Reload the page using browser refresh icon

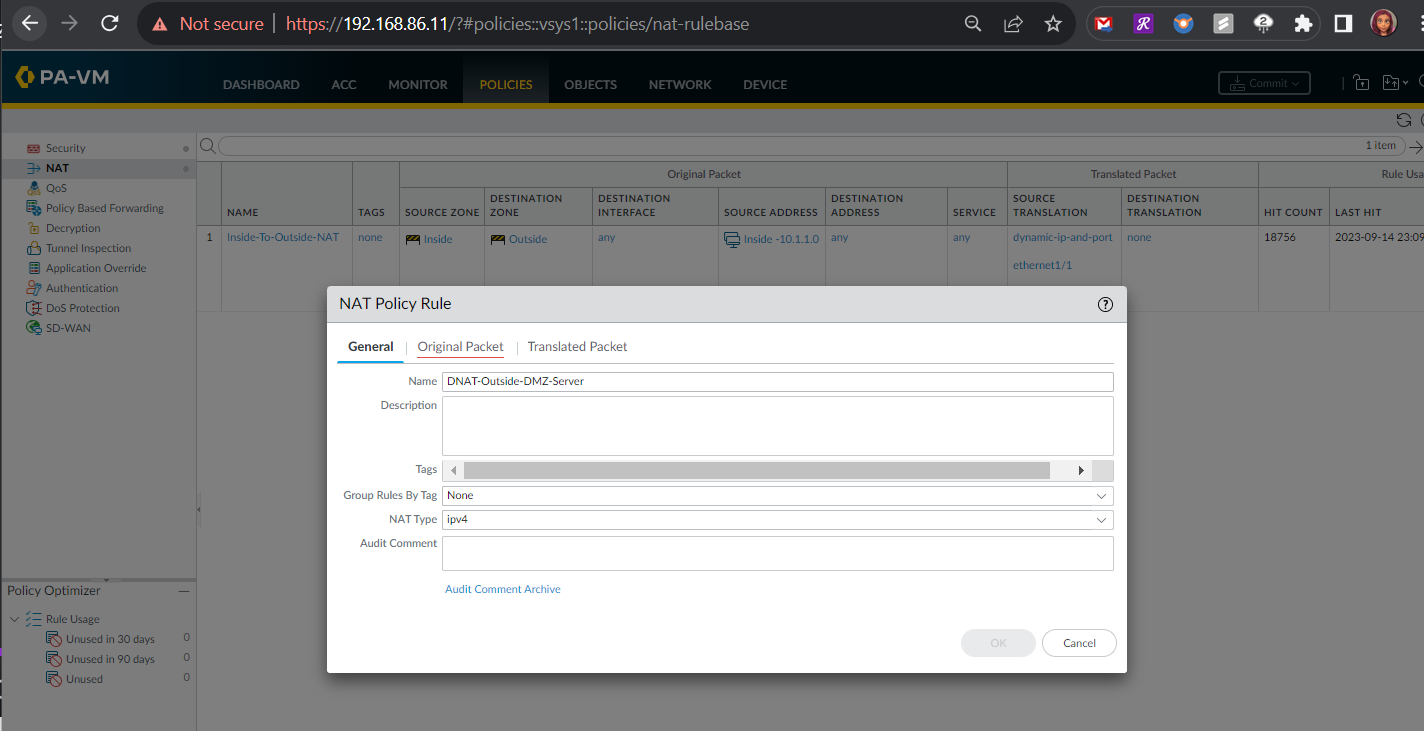pyautogui.click(x=110, y=23)
